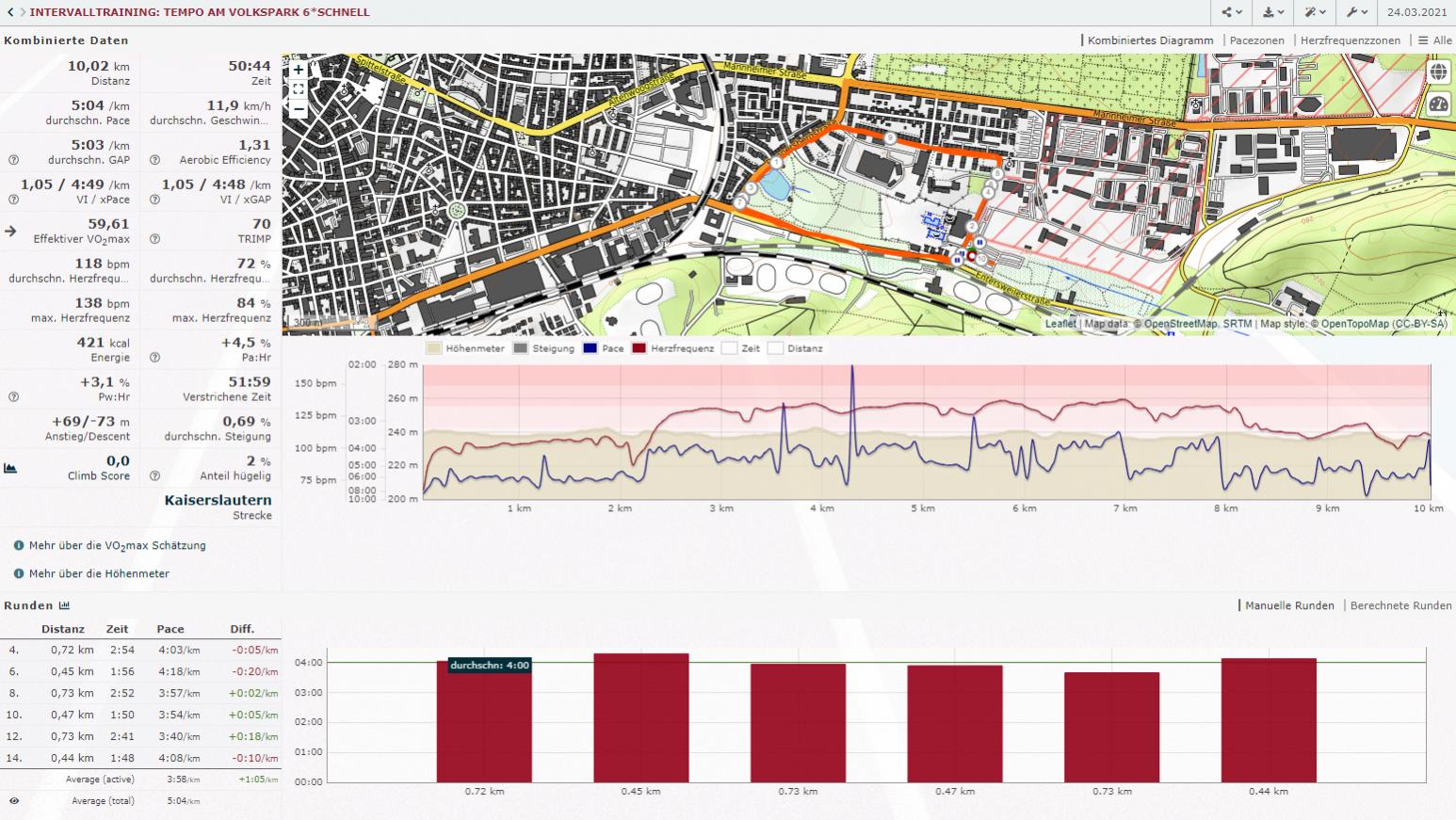Switch to the Pacezonen tab
1456x820 pixels.
point(1256,40)
